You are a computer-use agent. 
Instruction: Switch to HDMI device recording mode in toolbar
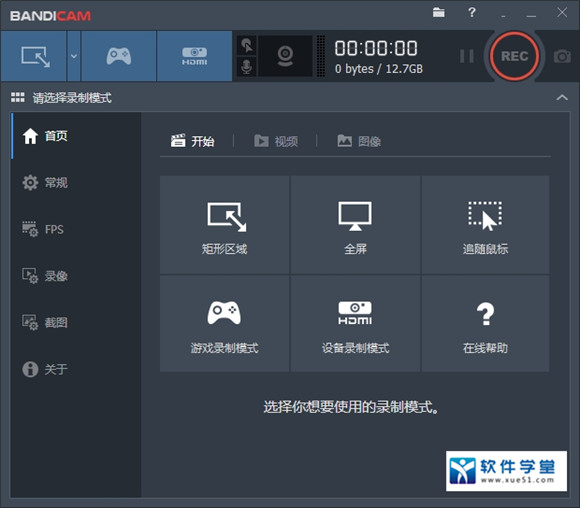tap(195, 56)
